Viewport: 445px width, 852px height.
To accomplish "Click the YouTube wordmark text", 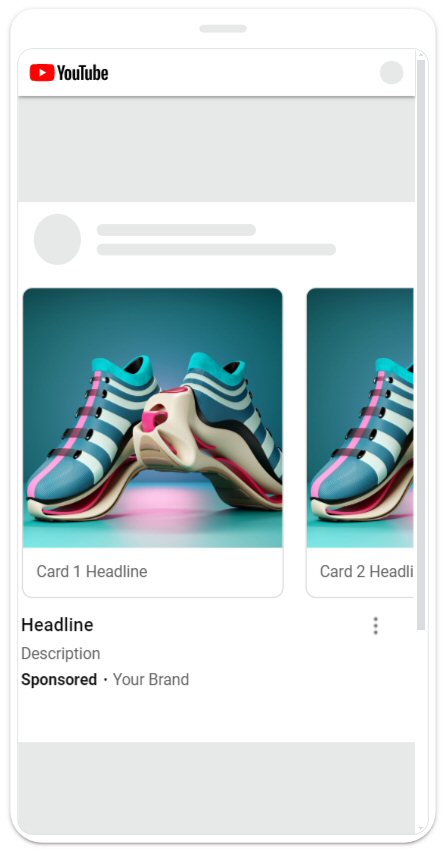I will (83, 73).
